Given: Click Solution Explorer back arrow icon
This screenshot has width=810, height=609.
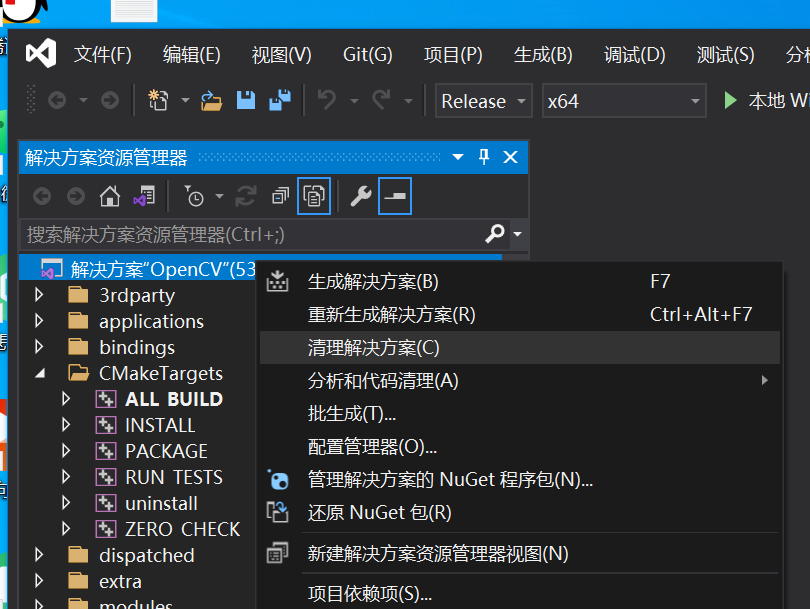Looking at the screenshot, I should [x=42, y=196].
